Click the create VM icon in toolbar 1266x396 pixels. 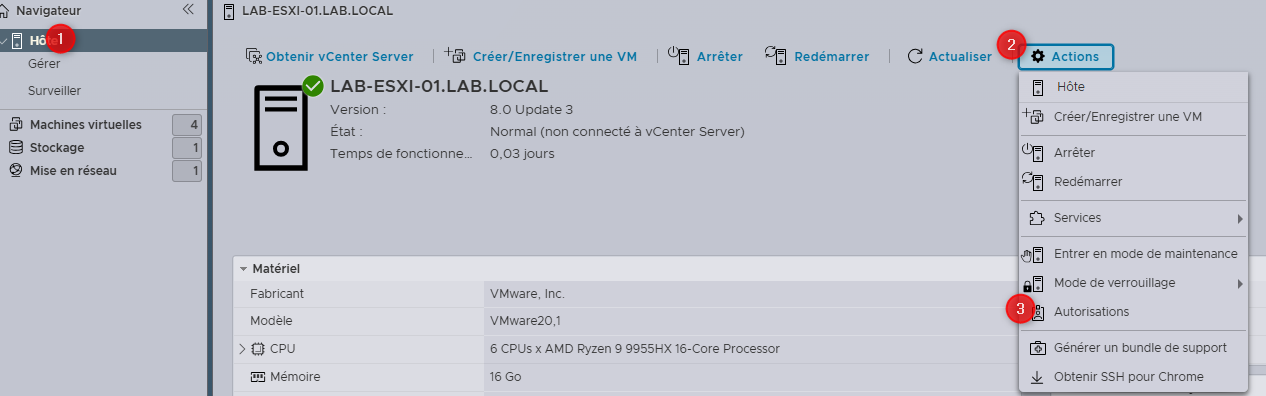455,56
